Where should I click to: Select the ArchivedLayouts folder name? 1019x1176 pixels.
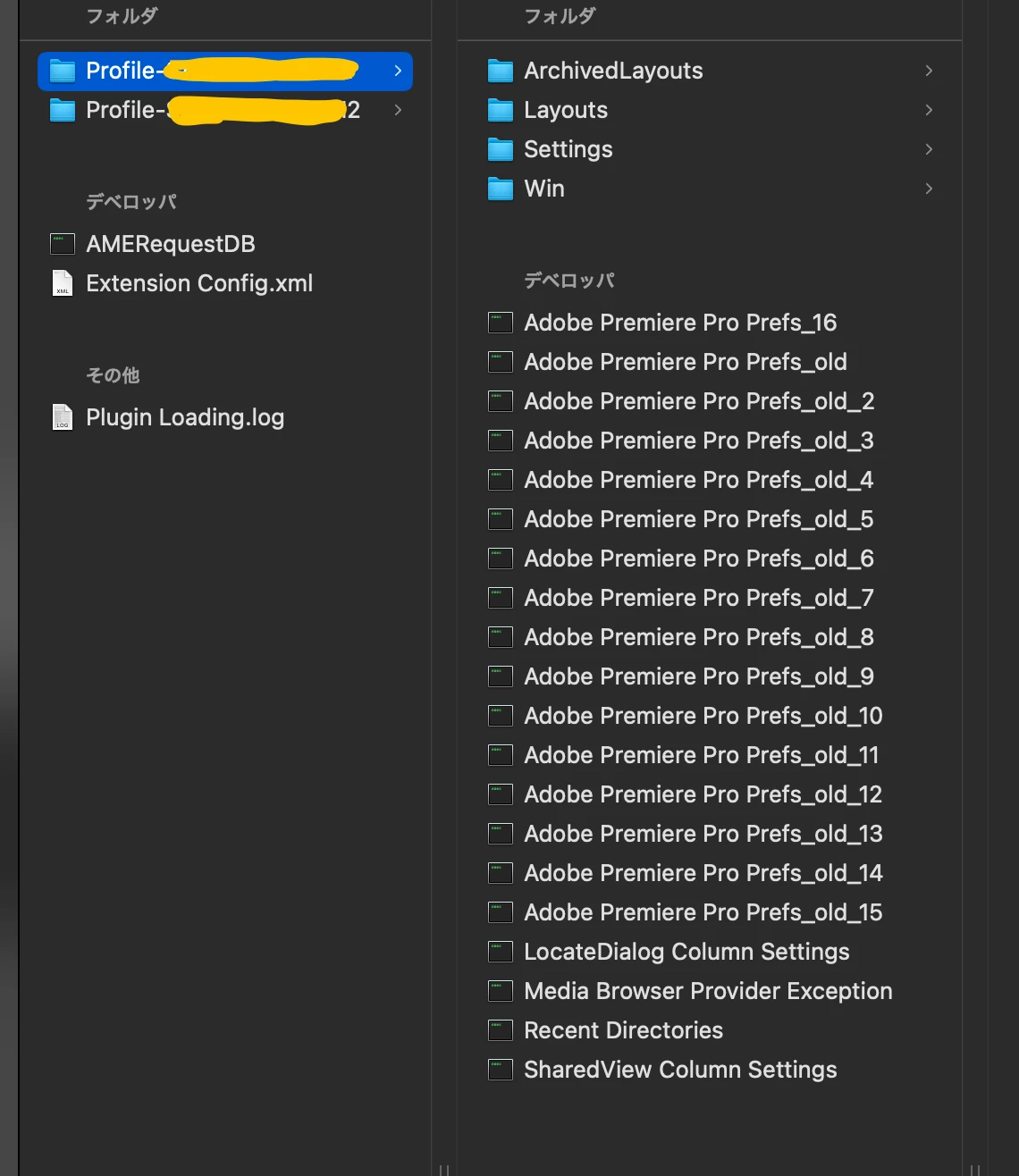click(613, 71)
